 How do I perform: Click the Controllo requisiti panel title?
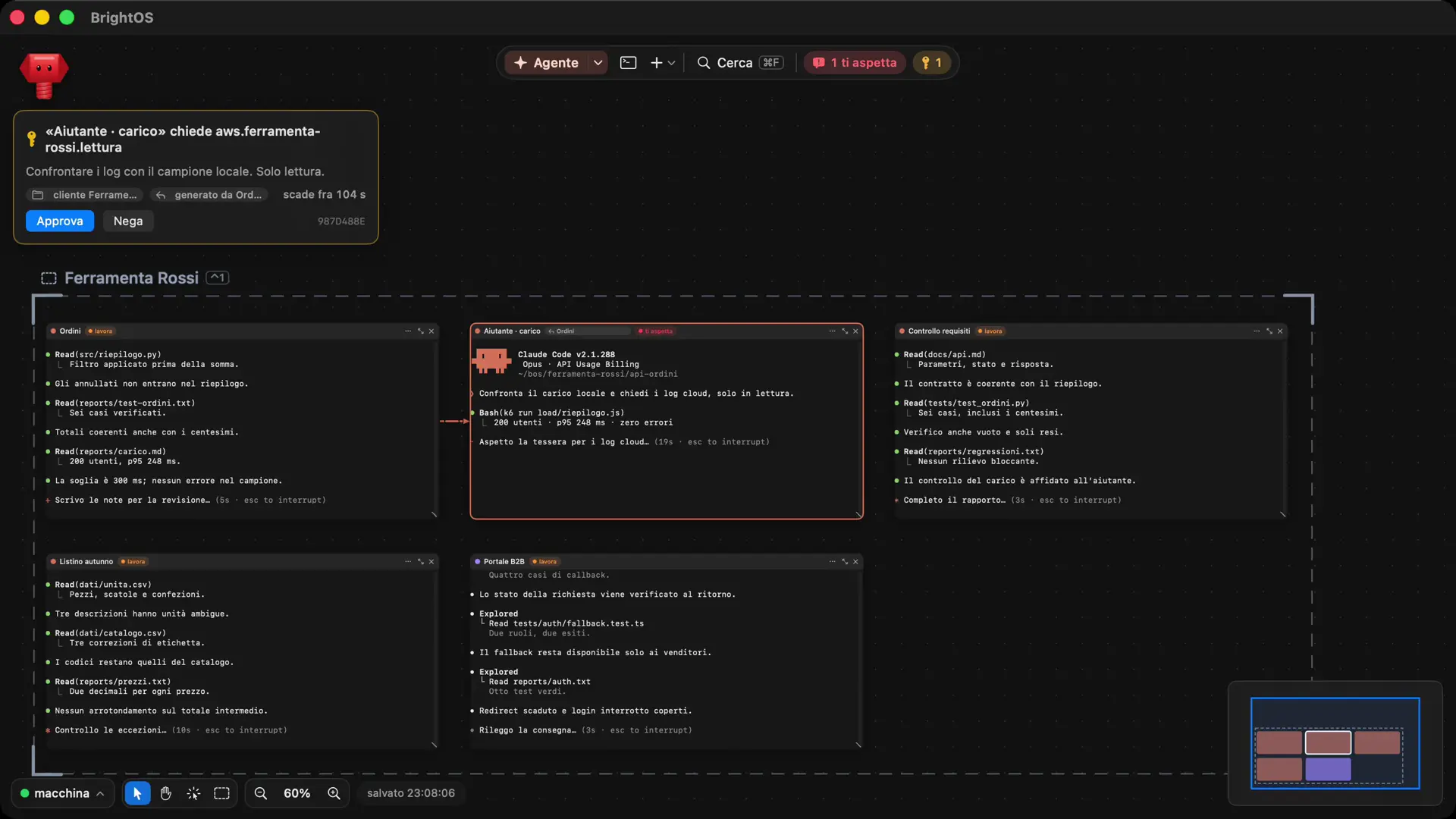(939, 331)
